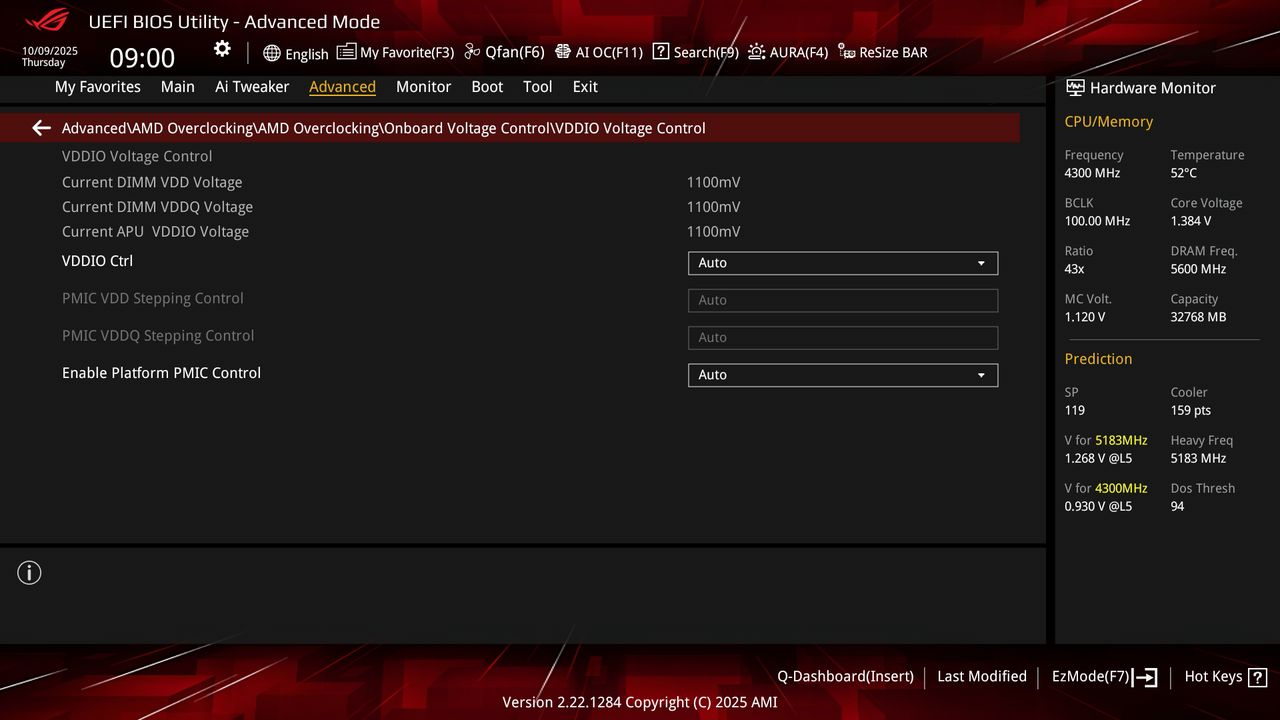Click the back arrow to previous menu
This screenshot has height=720, width=1280.
tap(39, 127)
